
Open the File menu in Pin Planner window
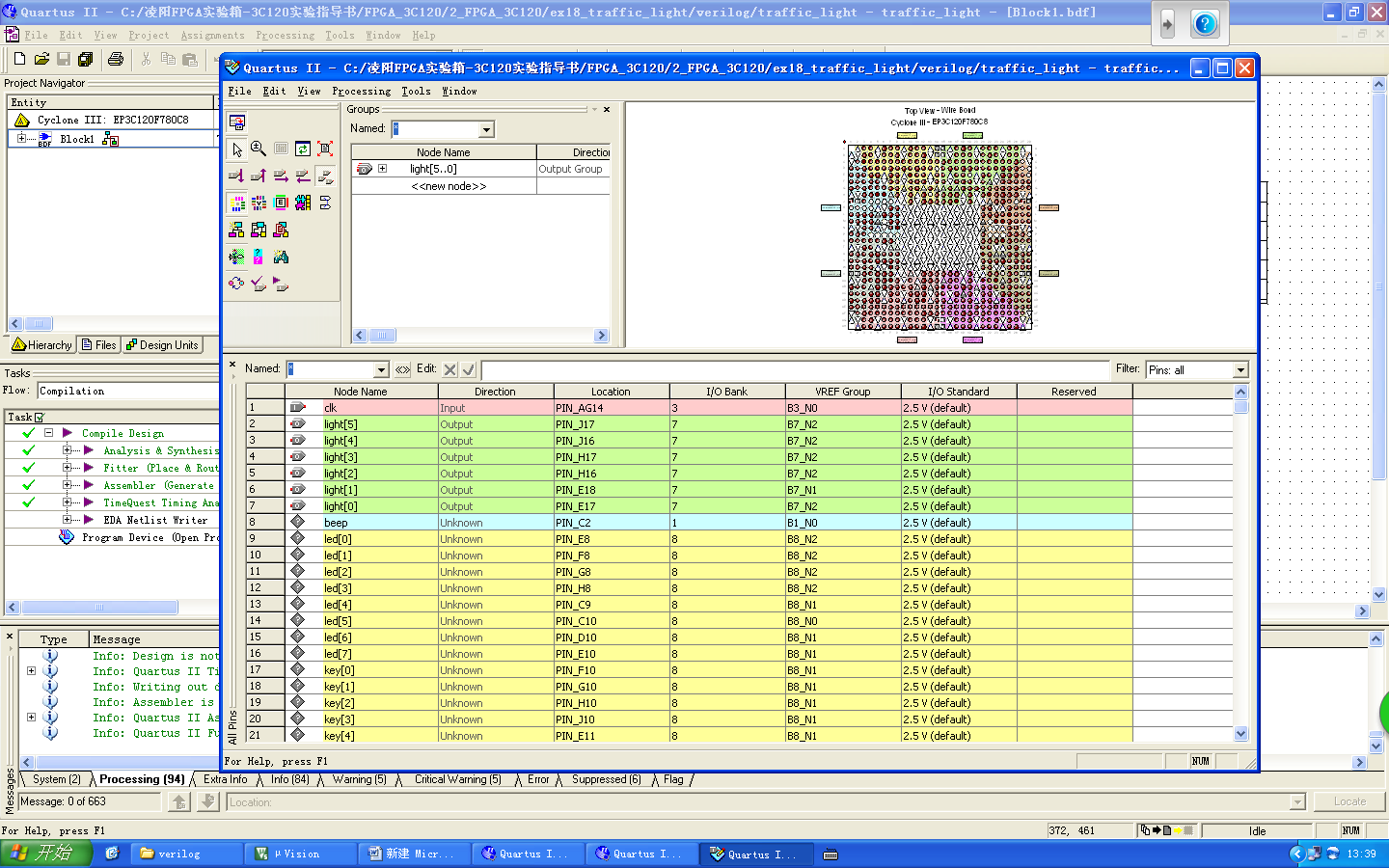tap(240, 92)
